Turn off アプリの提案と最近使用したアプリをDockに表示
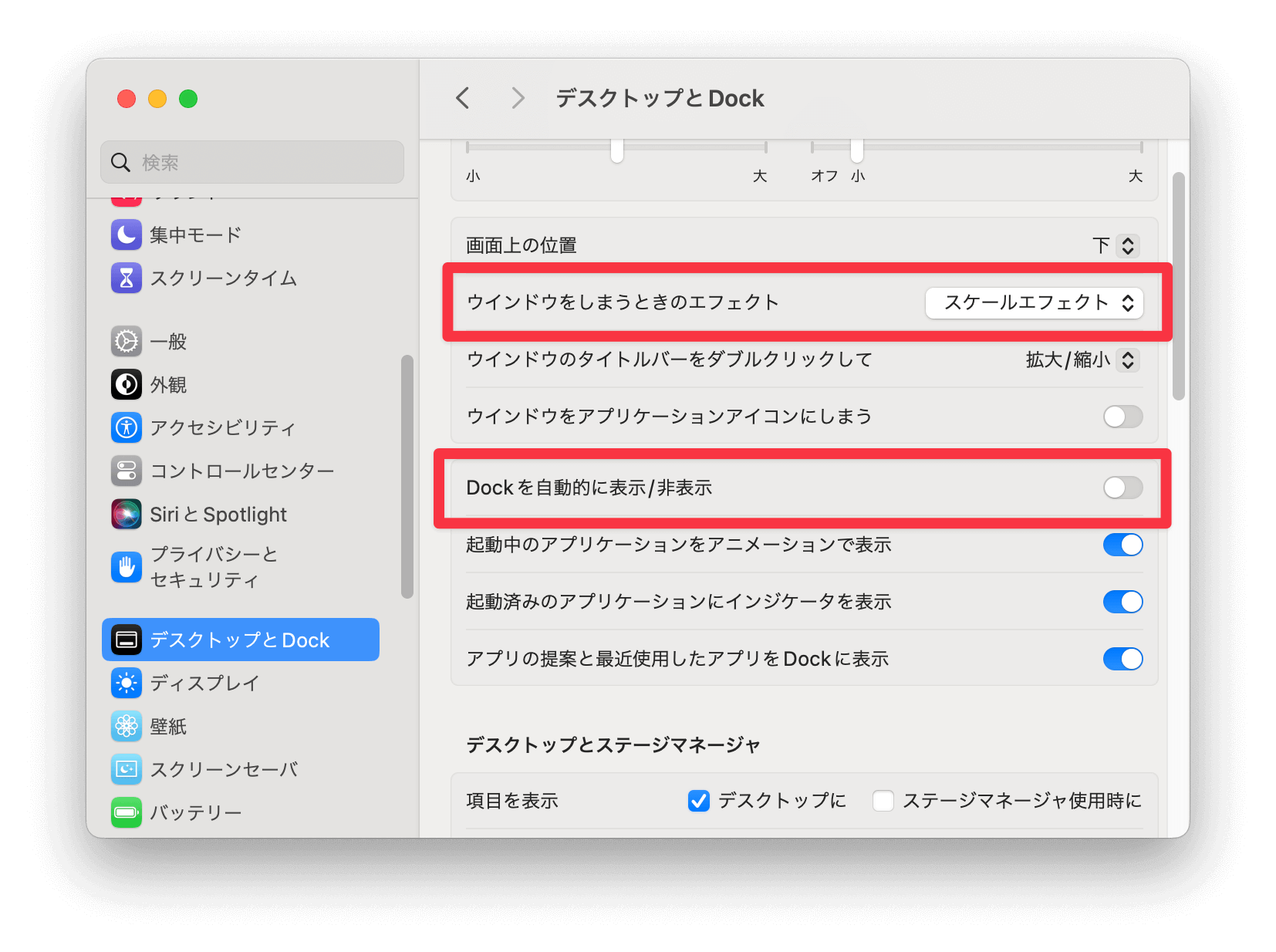The image size is (1276, 952). [1122, 659]
